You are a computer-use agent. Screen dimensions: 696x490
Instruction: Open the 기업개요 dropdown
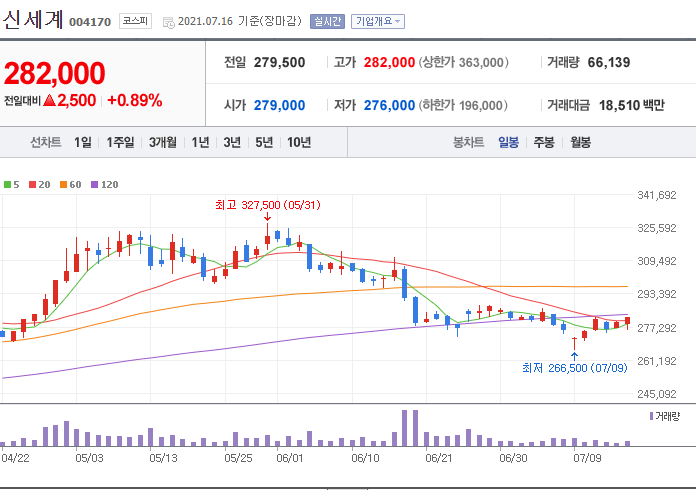point(378,21)
